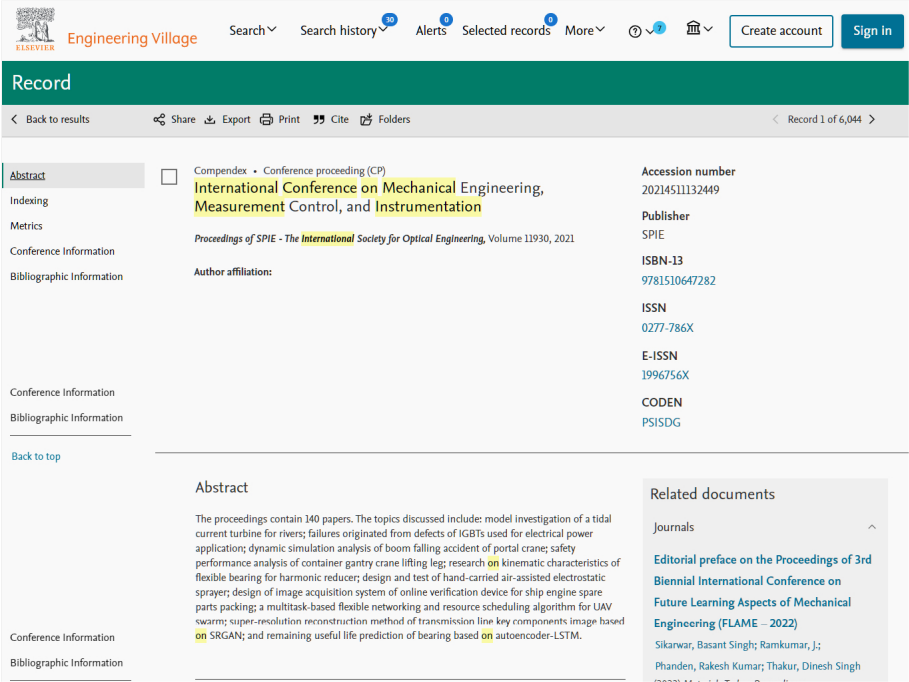Screen dimensions: 909x682
Task: Click author Ramkumar, J.
Action: tap(790, 645)
